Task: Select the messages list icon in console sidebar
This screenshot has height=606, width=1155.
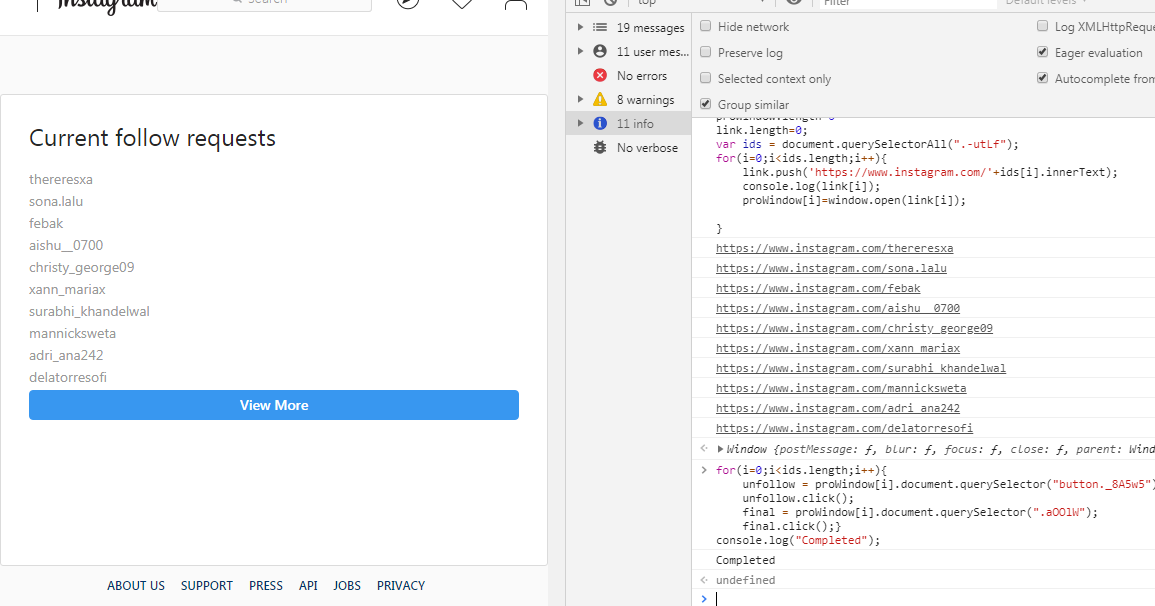Action: (600, 27)
